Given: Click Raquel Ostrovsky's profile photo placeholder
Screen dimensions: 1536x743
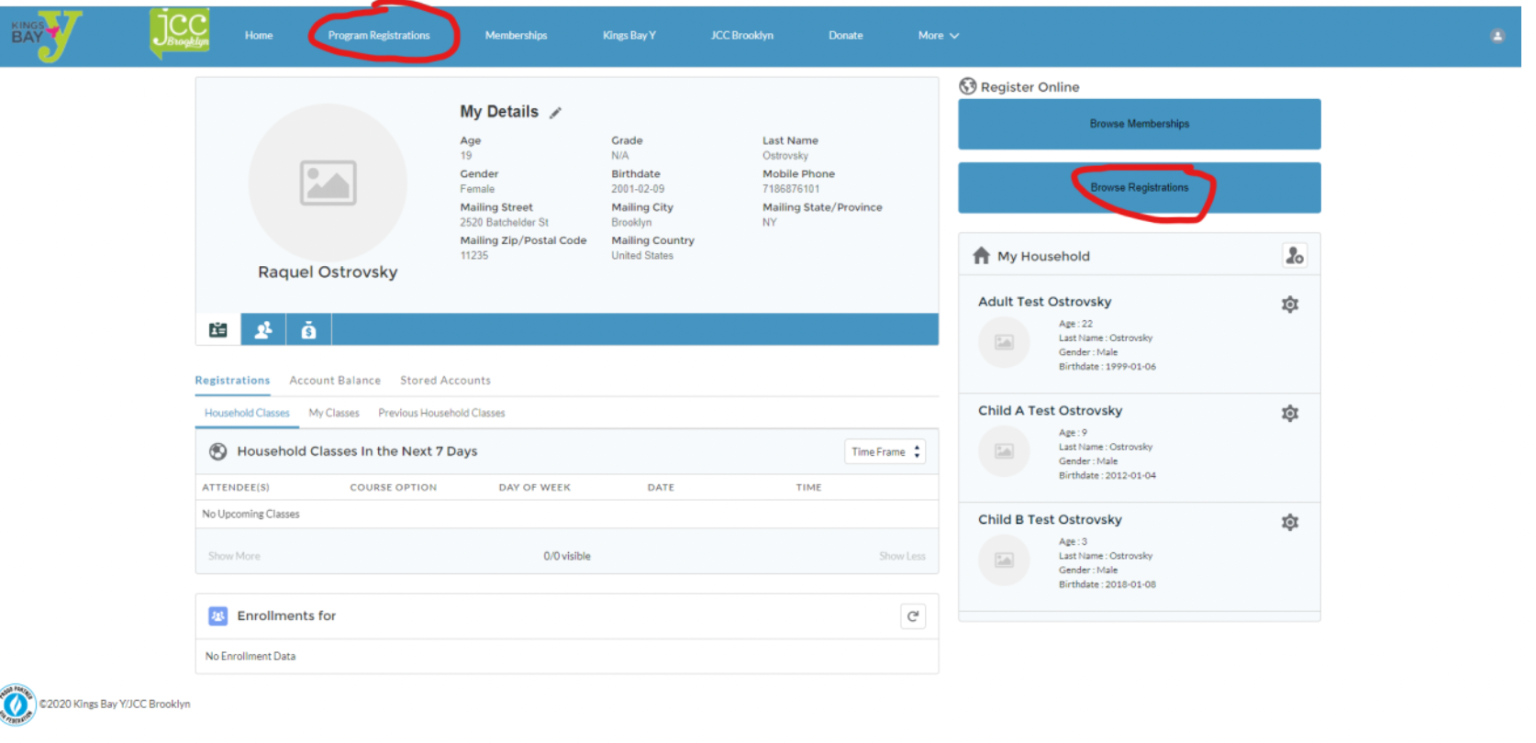Looking at the screenshot, I should pyautogui.click(x=327, y=183).
